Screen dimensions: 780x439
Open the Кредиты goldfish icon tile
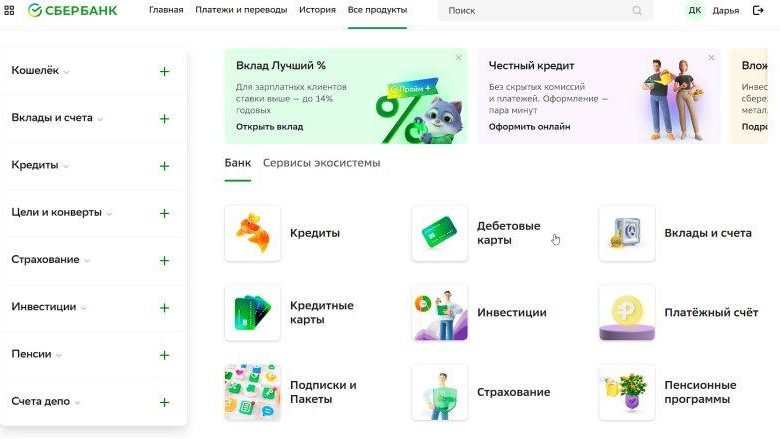coord(252,233)
